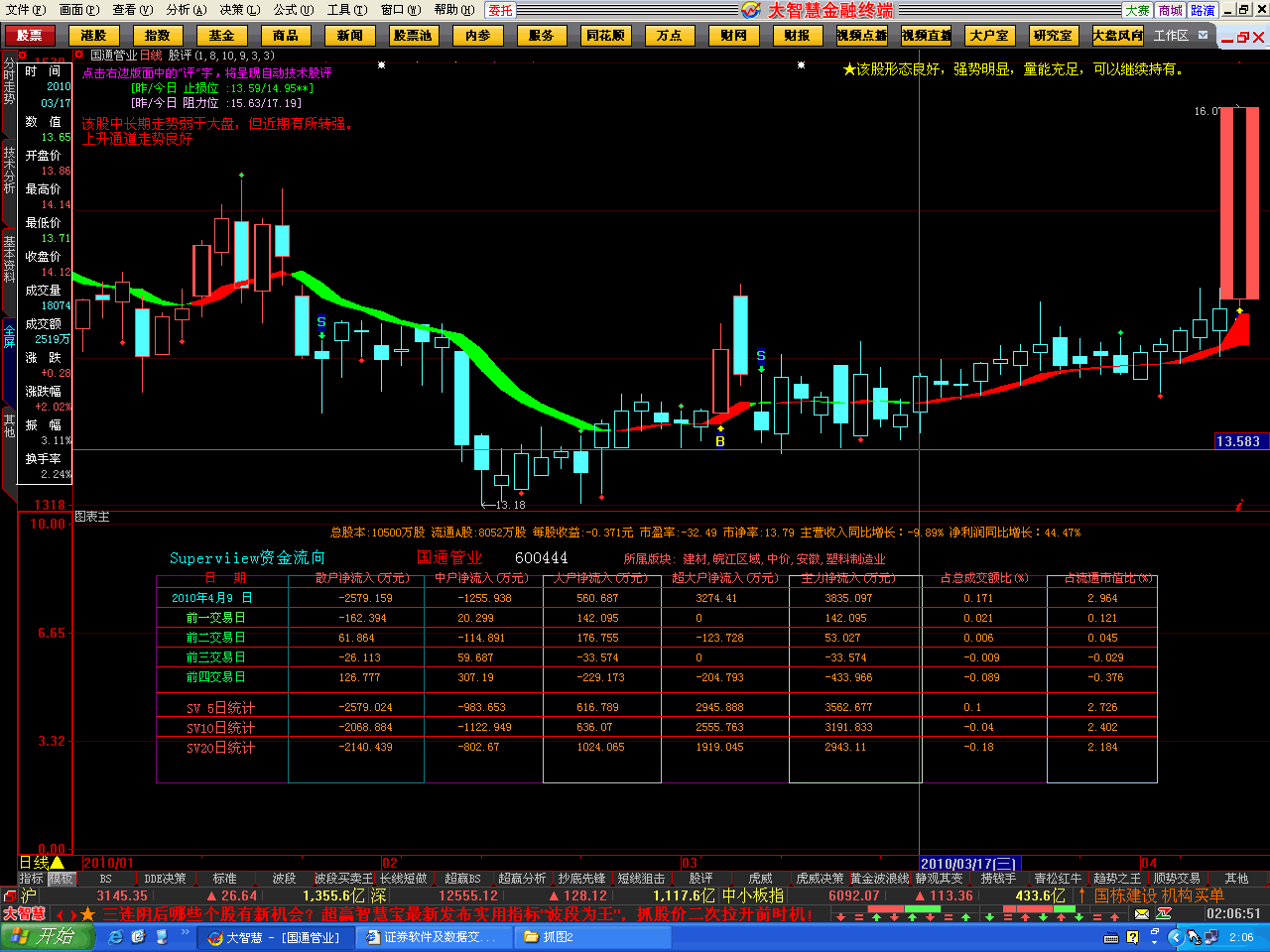The image size is (1270, 952).
Task: Open the 内参 toolbar button
Action: [478, 36]
